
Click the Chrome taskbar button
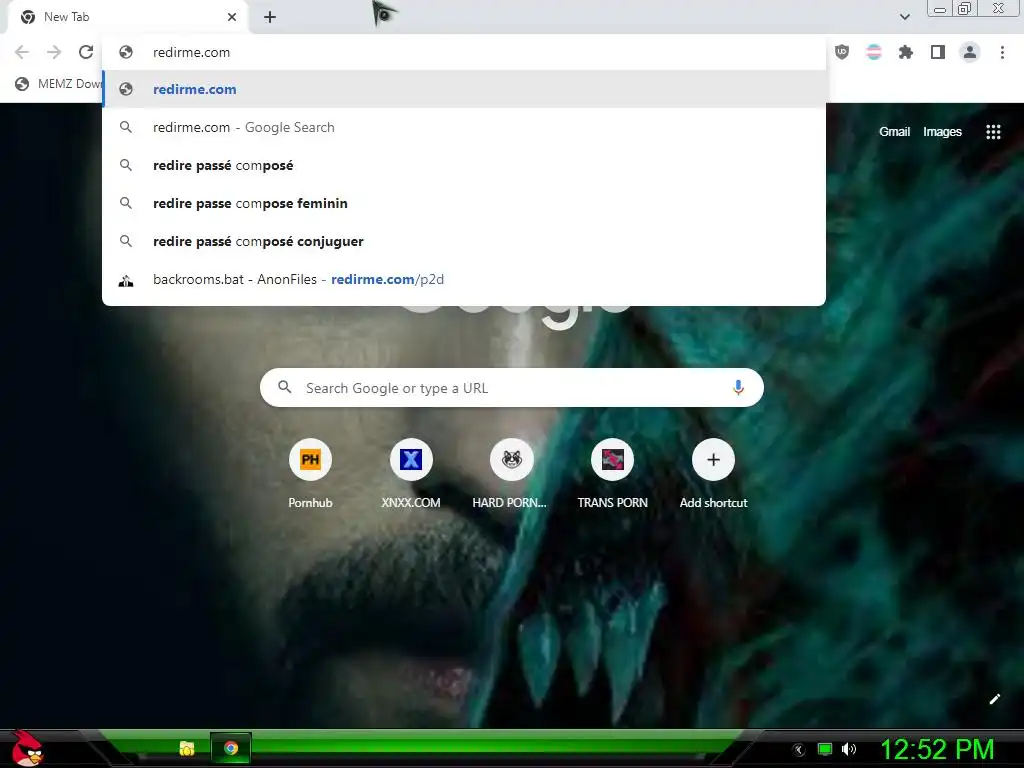point(231,748)
